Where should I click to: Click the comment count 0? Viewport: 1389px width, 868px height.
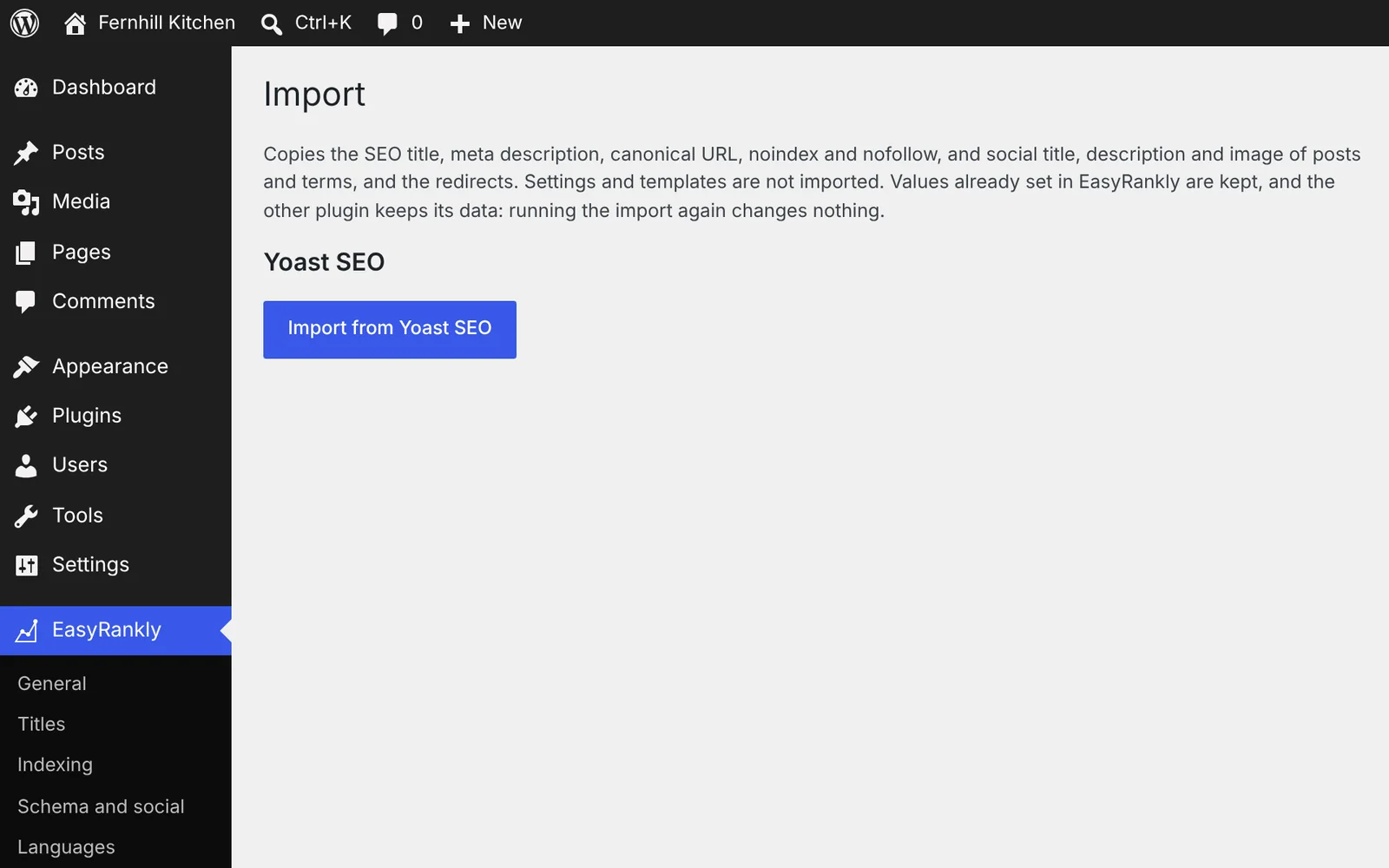417,23
